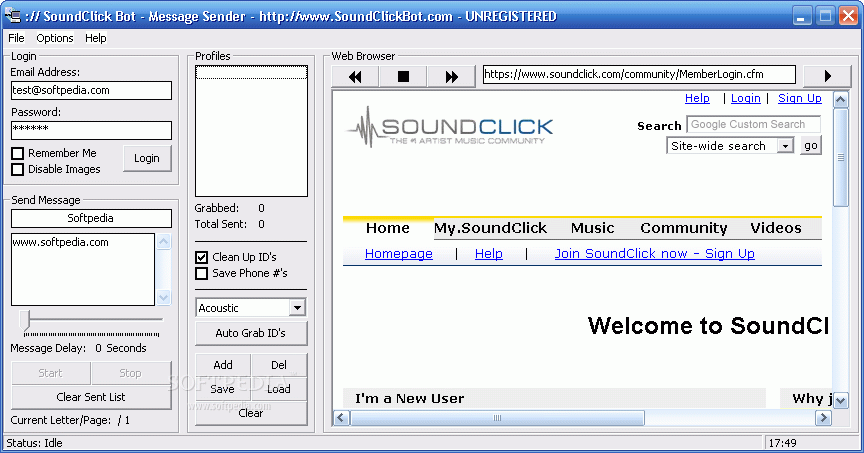Click the Email Address input field
This screenshot has width=864, height=453.
pos(91,90)
